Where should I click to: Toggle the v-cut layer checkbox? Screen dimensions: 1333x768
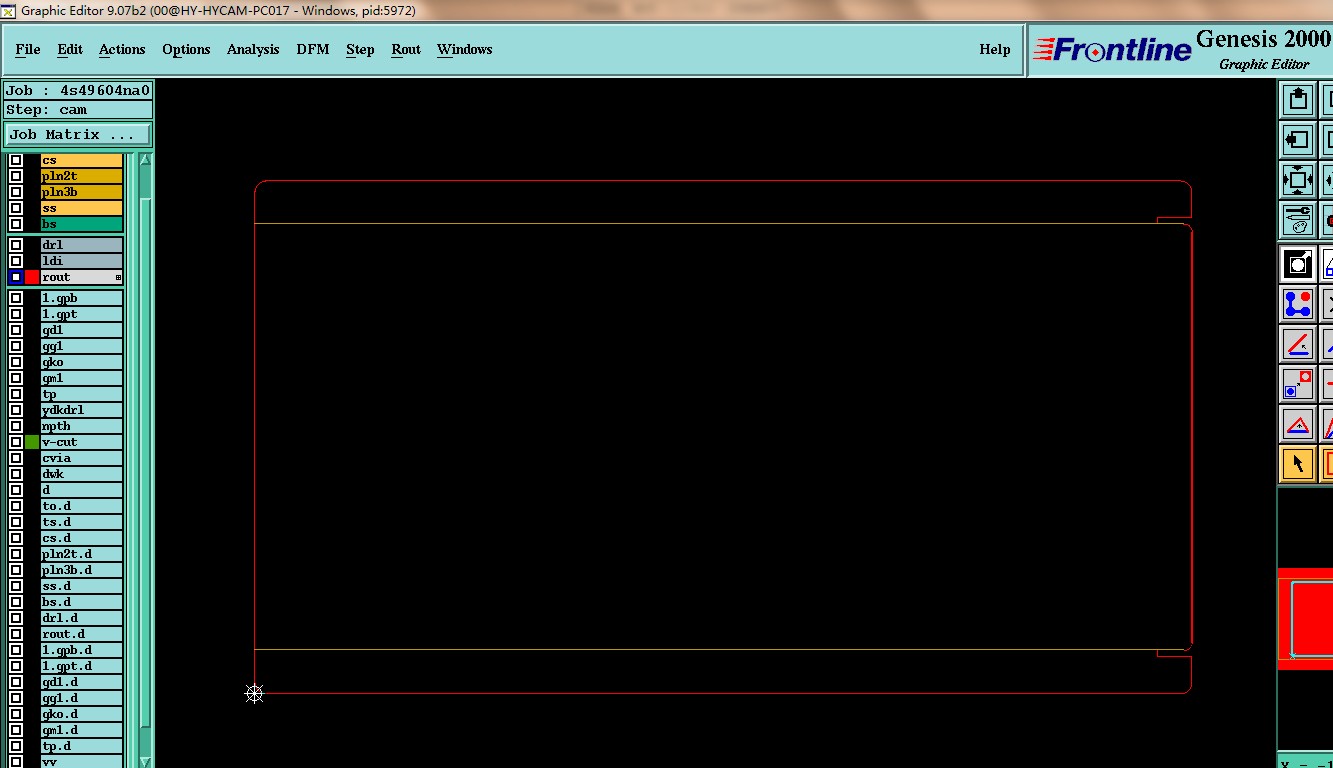16,442
